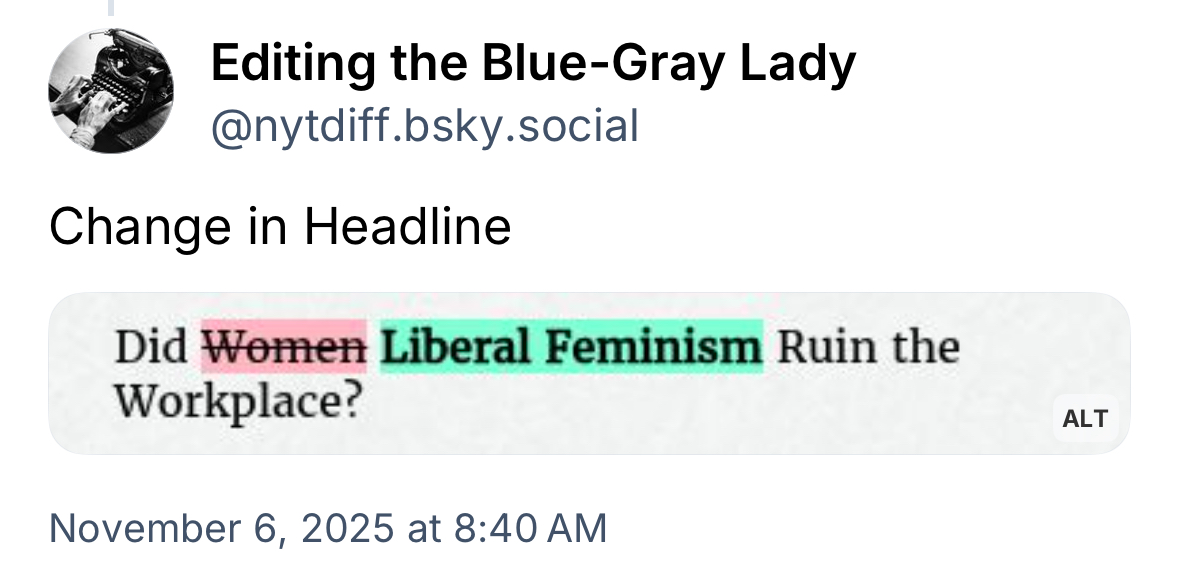
Task: Show the ALT text badge
Action: pyautogui.click(x=1085, y=418)
